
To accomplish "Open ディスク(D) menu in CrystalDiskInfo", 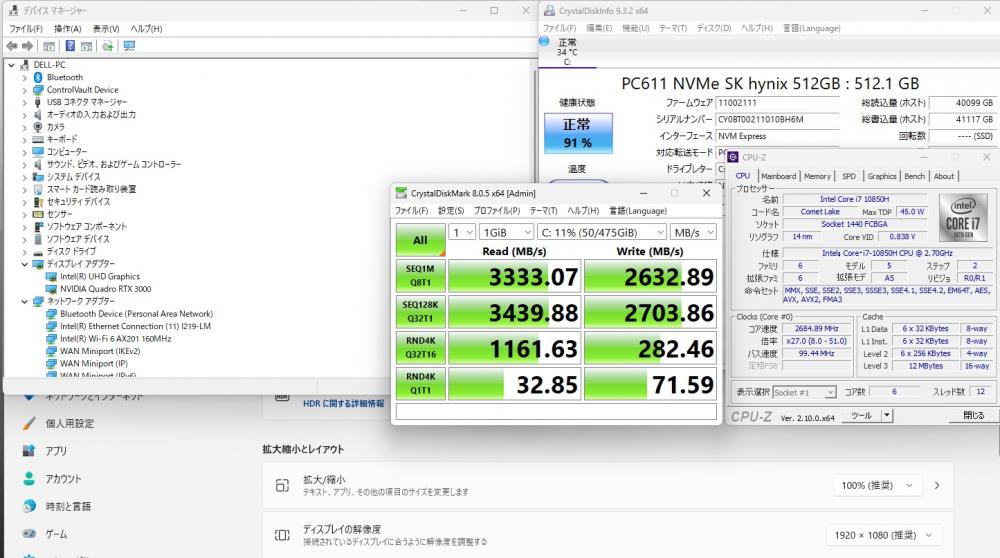I will 714,28.
